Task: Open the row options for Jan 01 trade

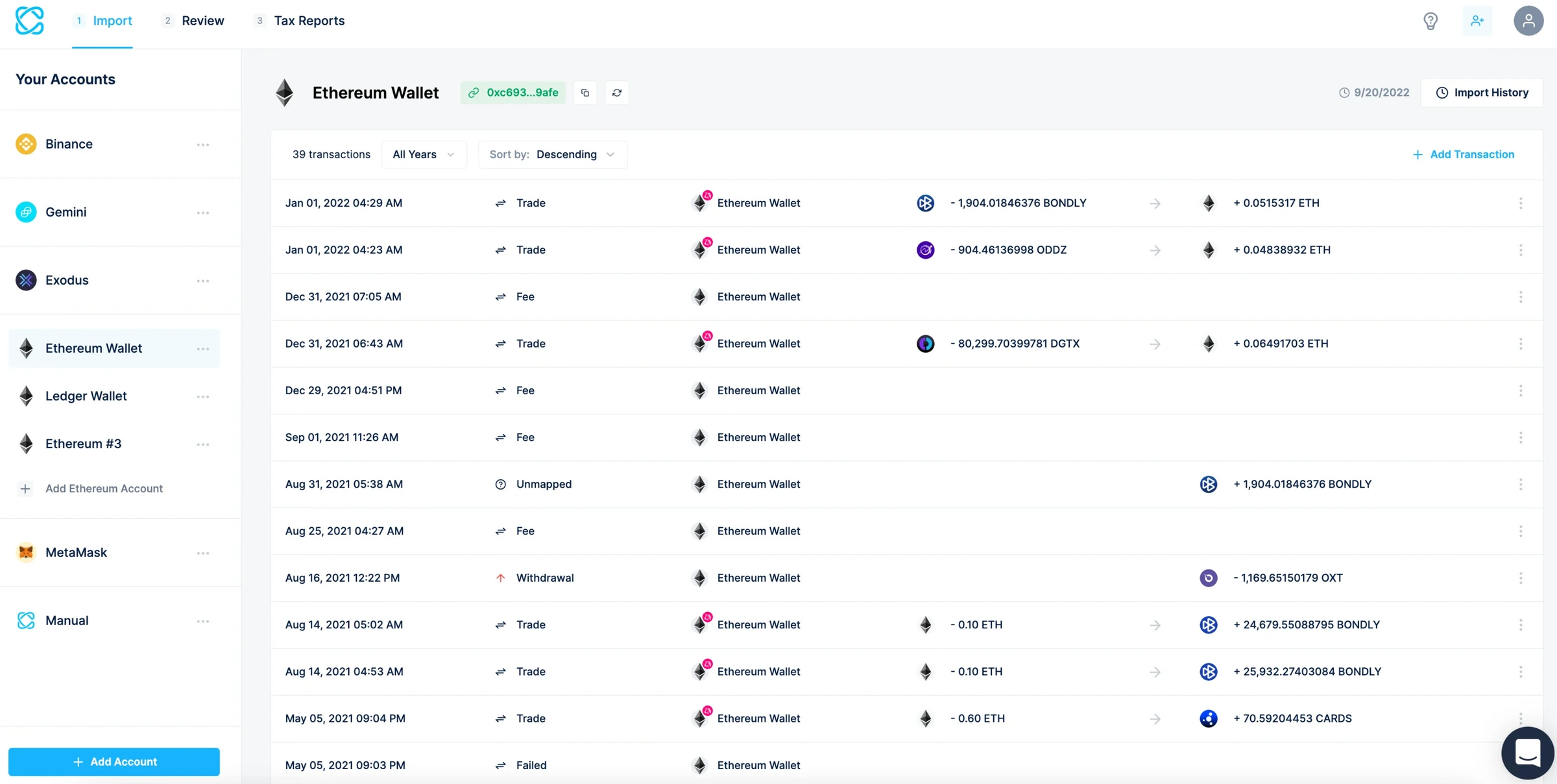Action: pyautogui.click(x=1521, y=203)
